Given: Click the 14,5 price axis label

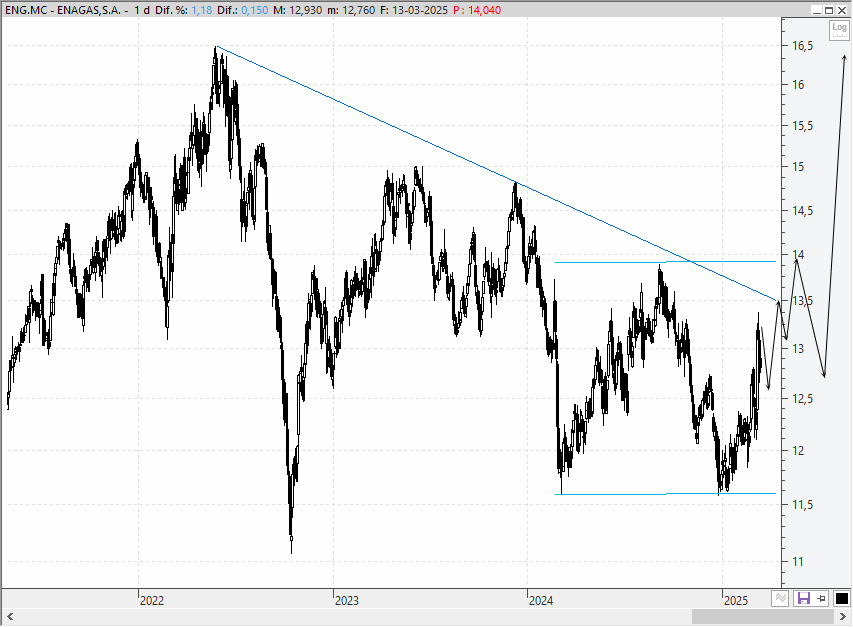Looking at the screenshot, I should tap(802, 210).
